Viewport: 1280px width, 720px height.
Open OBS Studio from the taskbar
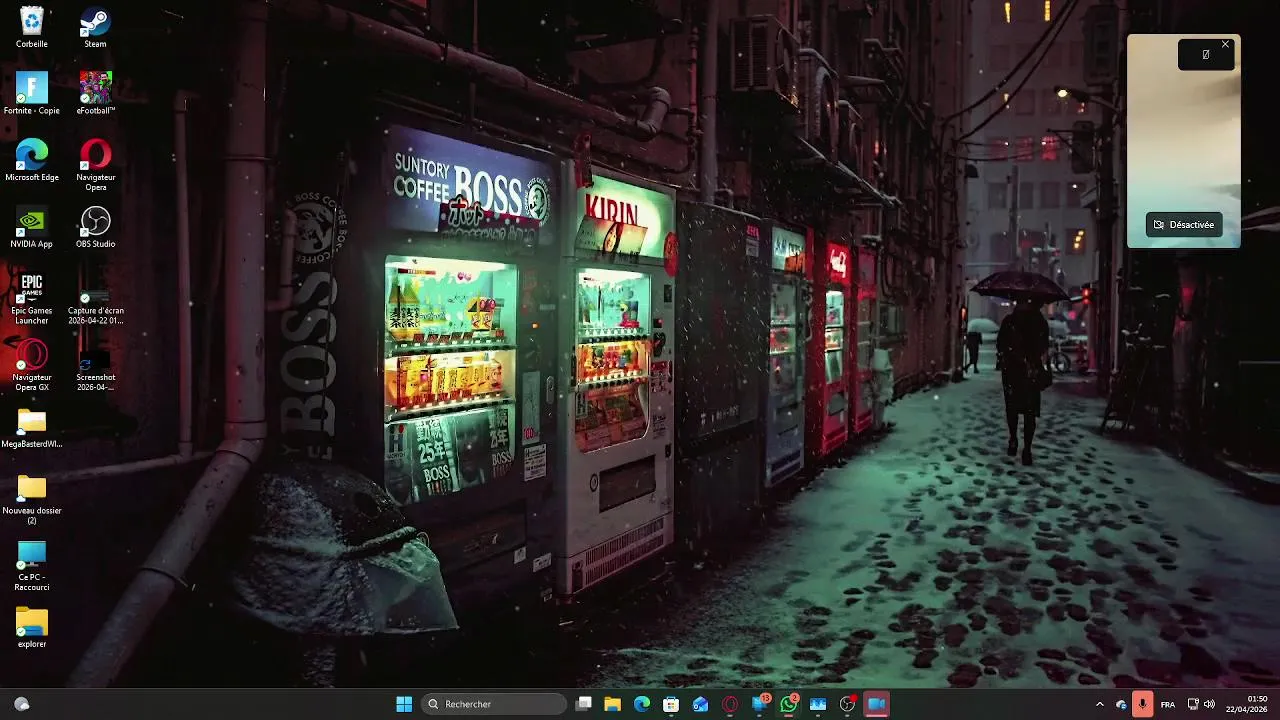point(847,704)
